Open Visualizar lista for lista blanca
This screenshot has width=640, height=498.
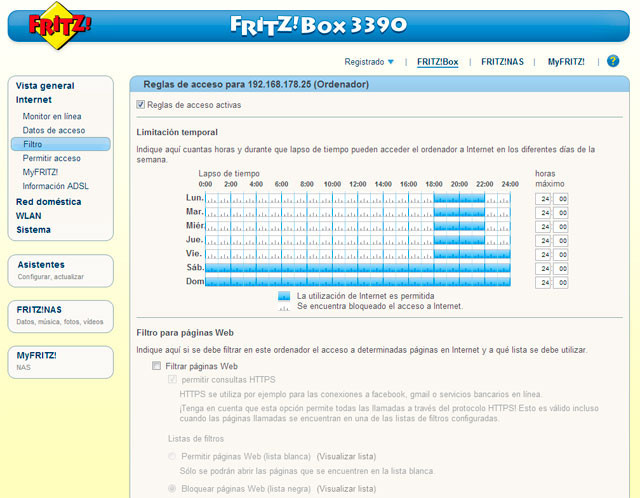346,456
